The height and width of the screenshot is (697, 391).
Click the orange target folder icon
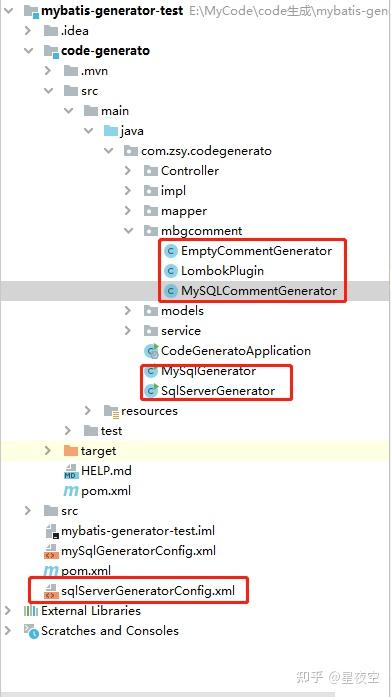(x=71, y=451)
